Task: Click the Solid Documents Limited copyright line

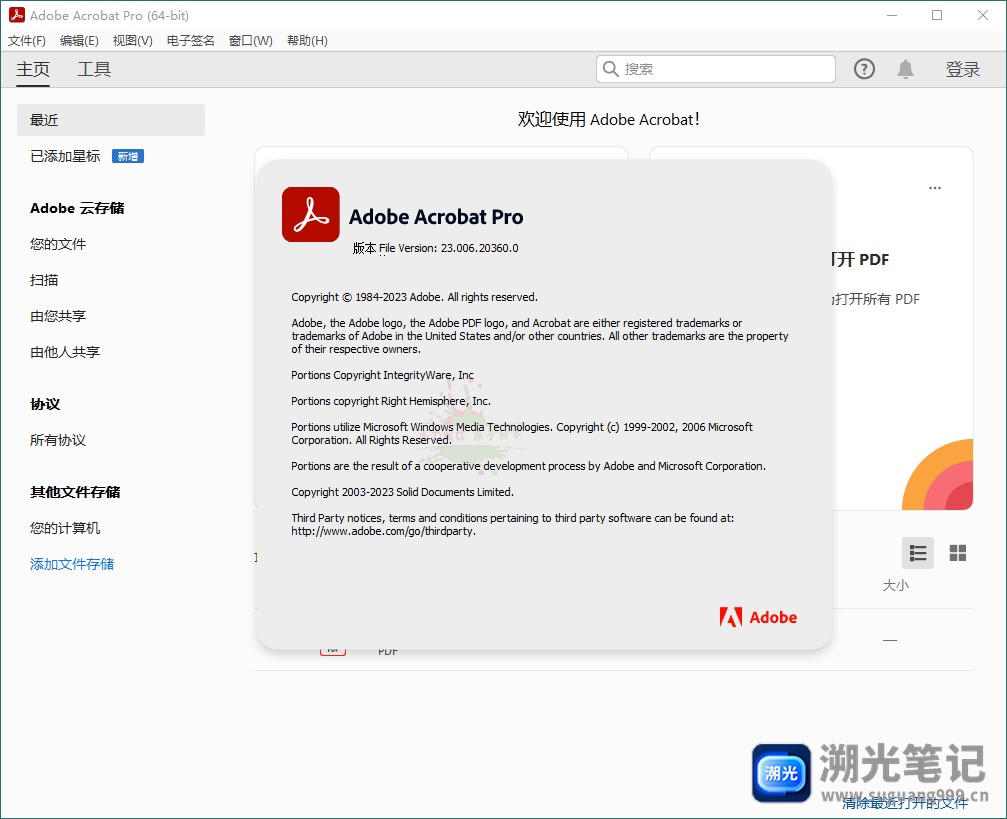Action: coord(402,492)
